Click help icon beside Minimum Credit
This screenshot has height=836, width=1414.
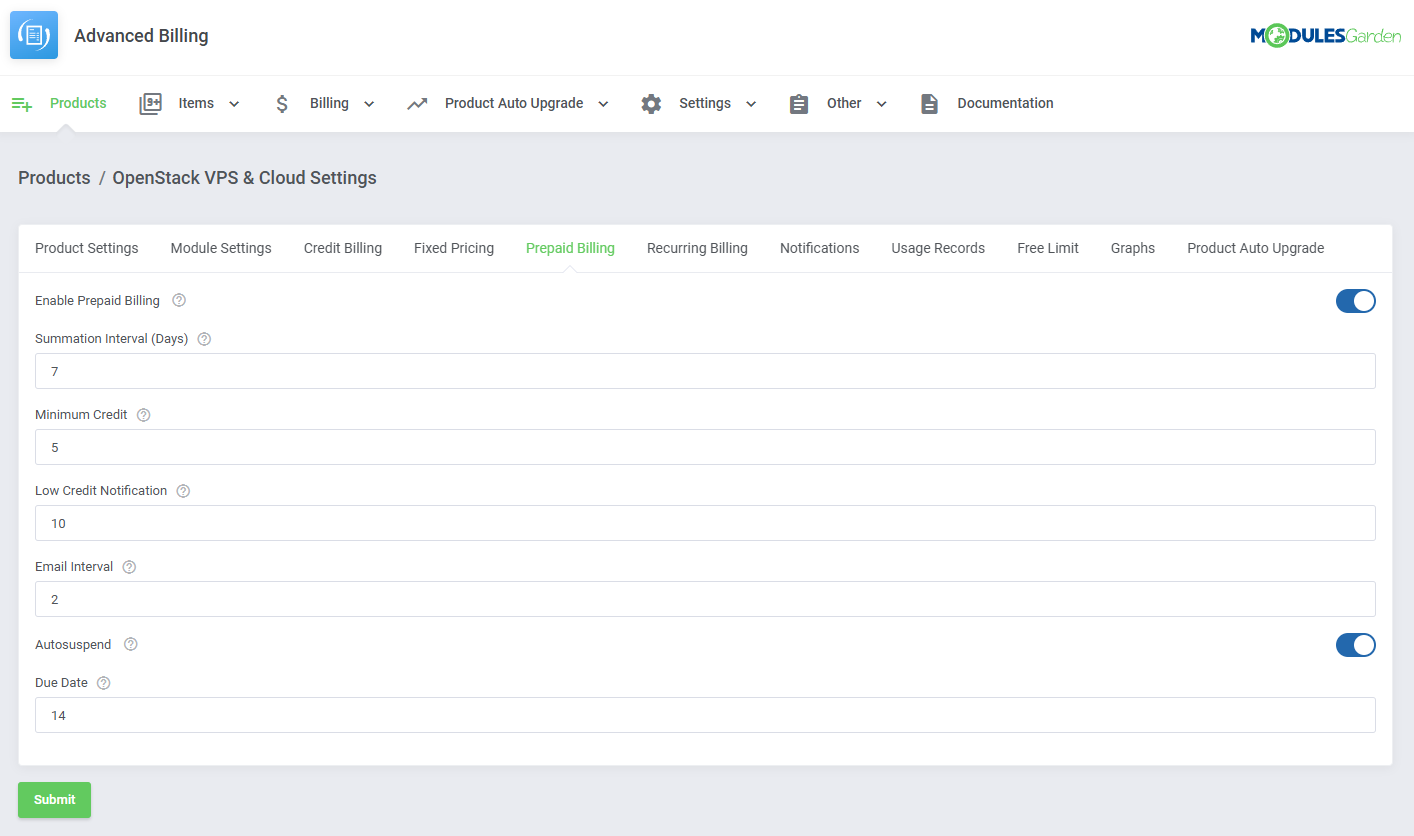143,415
